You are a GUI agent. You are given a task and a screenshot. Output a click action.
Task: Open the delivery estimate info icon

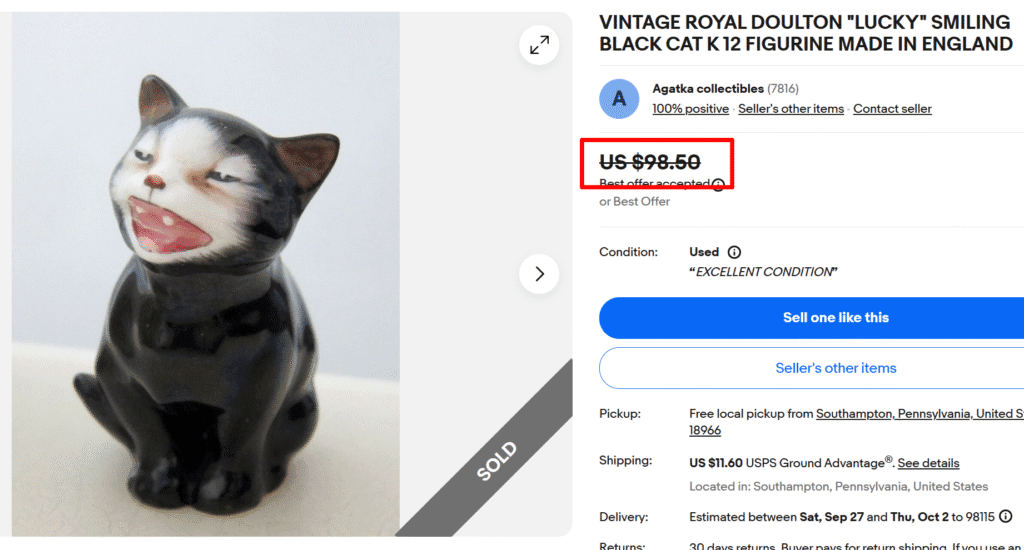[1005, 517]
